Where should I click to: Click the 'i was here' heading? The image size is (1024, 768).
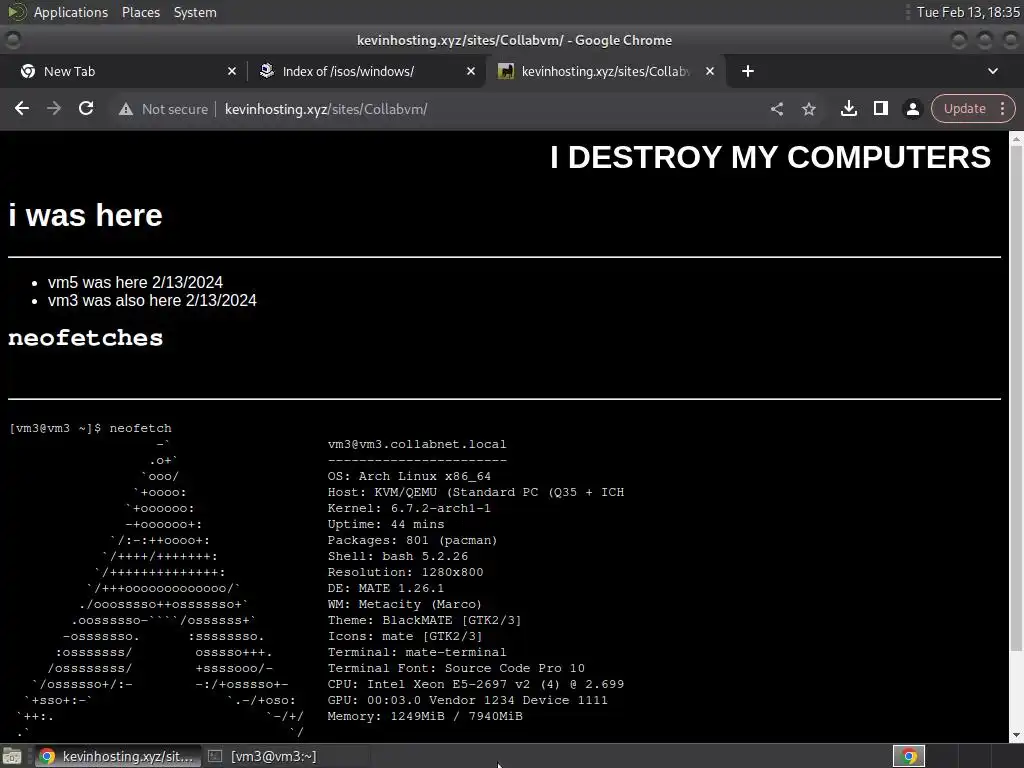coord(86,216)
